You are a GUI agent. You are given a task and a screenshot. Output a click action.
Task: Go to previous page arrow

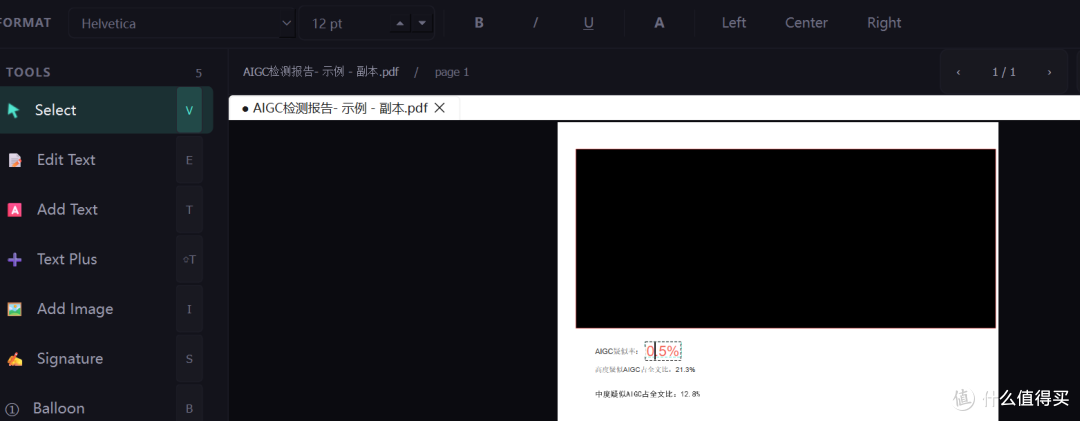tap(958, 72)
